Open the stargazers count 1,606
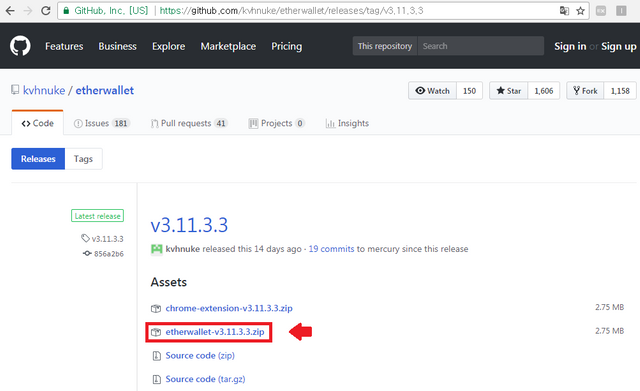The image size is (640, 391). tap(544, 91)
